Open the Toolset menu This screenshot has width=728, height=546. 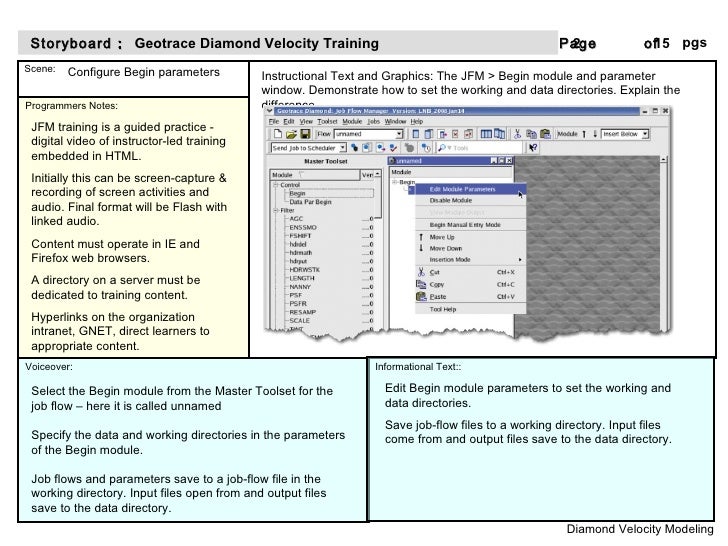327,122
